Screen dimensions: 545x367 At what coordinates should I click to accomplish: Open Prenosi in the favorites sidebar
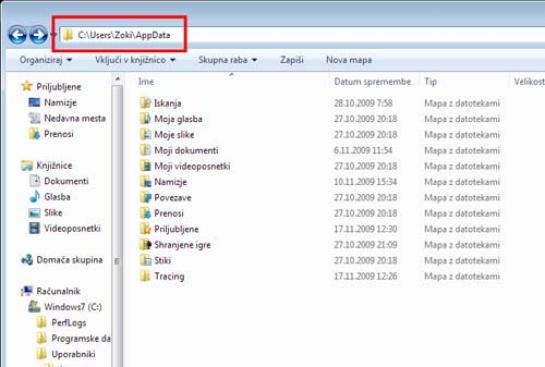pos(51,134)
